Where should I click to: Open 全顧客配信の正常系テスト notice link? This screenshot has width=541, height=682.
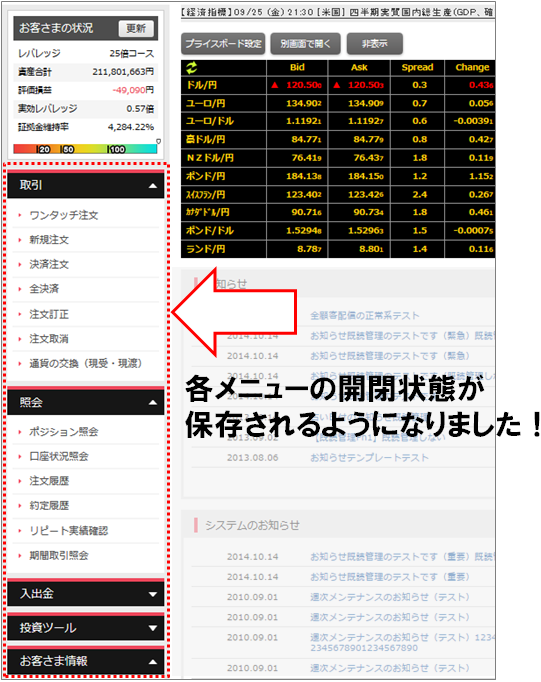(x=364, y=315)
